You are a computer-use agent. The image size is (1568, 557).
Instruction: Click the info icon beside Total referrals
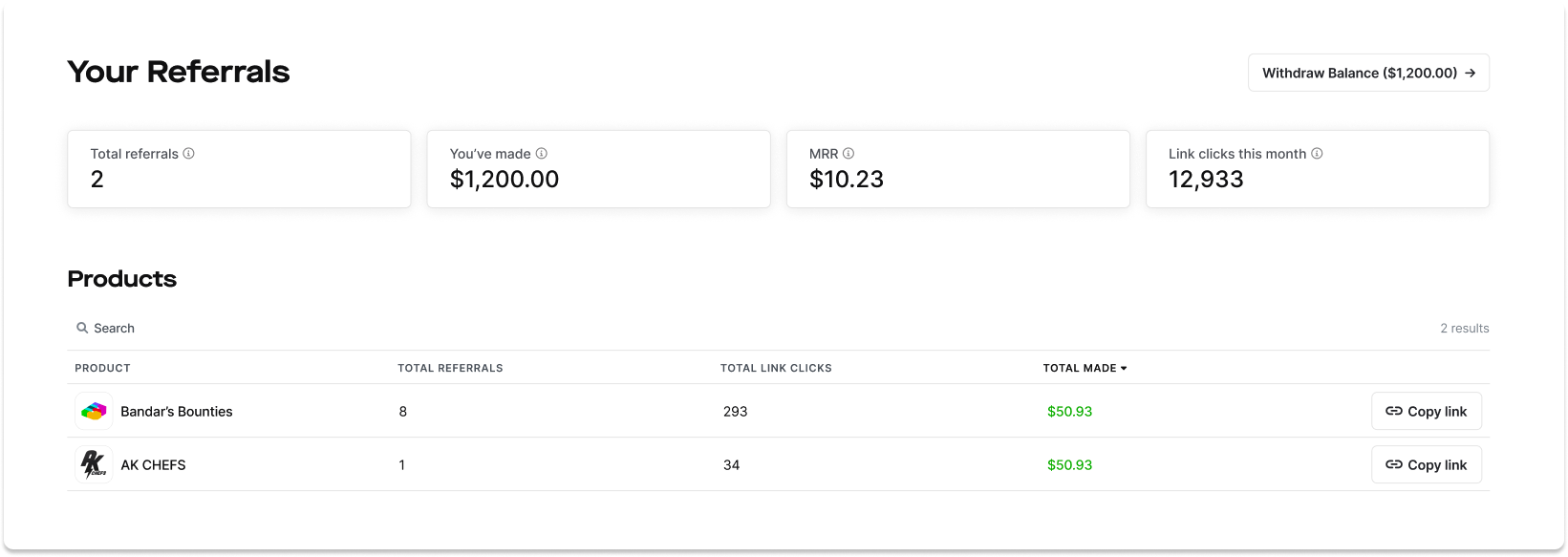(189, 154)
